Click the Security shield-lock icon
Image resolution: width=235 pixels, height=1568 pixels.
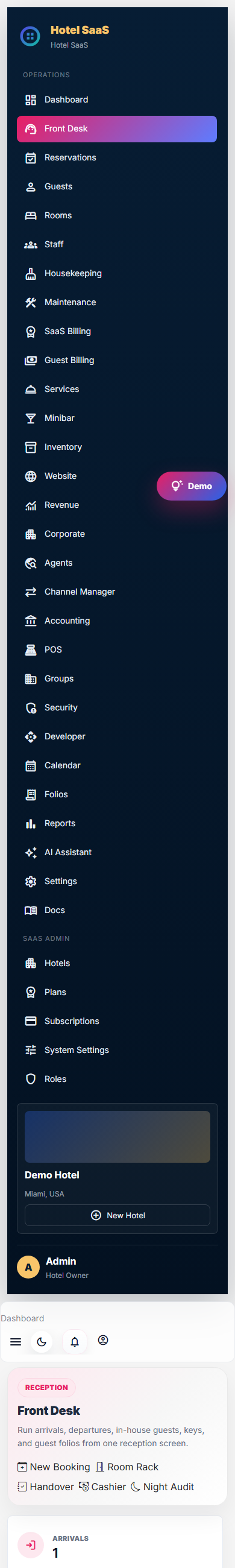click(31, 707)
